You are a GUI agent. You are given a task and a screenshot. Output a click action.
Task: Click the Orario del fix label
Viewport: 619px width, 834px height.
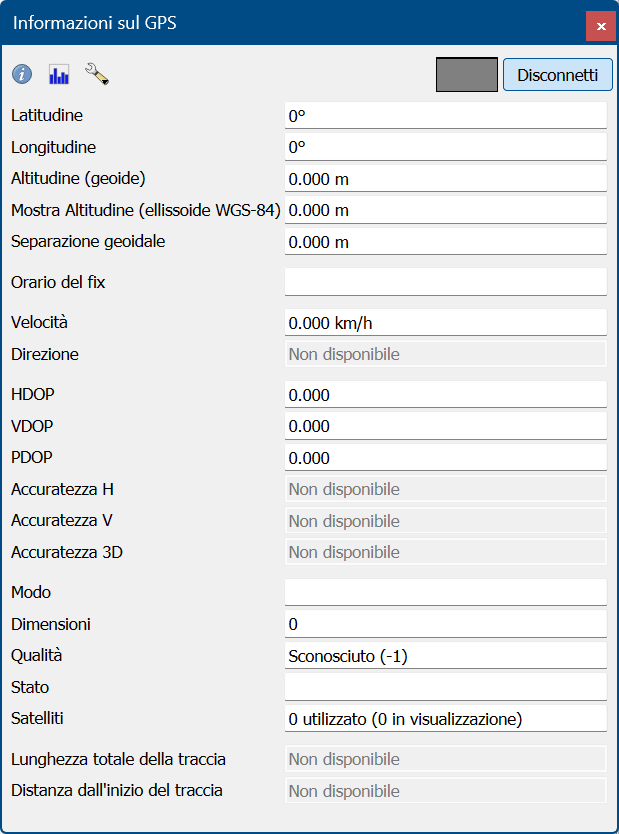click(x=58, y=282)
